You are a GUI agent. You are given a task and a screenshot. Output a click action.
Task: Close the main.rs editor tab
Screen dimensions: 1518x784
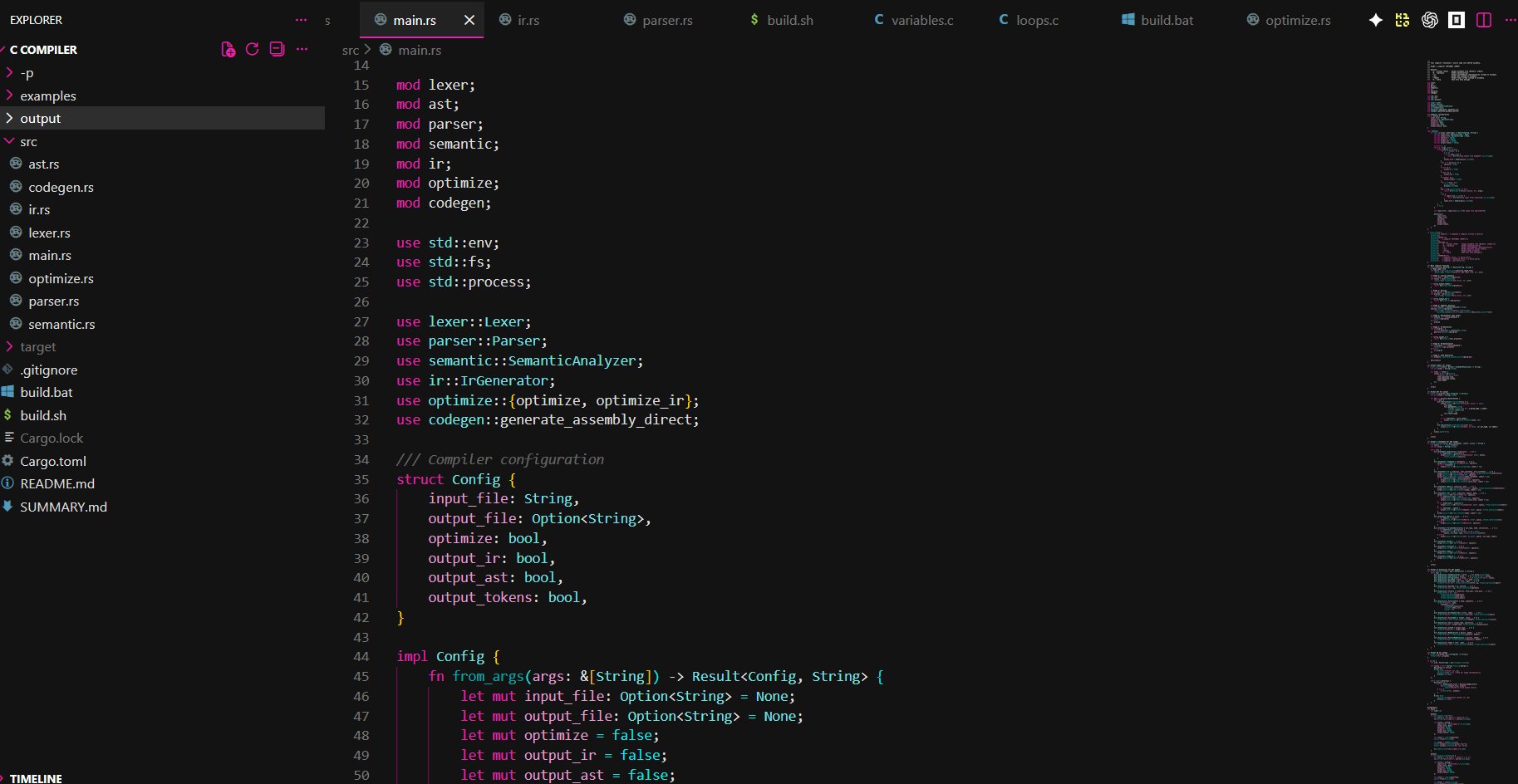pos(469,20)
